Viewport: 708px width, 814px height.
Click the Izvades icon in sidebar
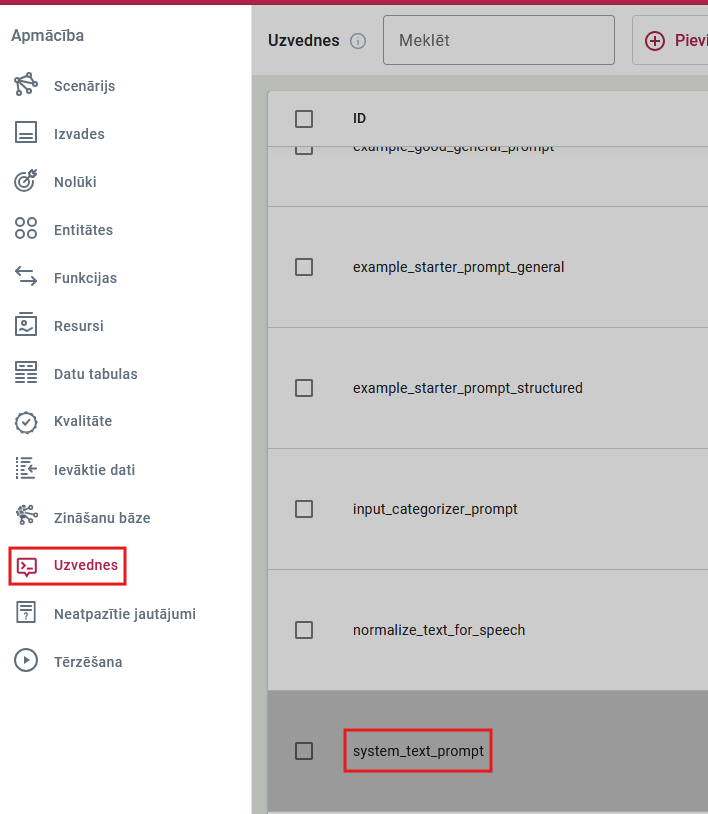tap(26, 134)
